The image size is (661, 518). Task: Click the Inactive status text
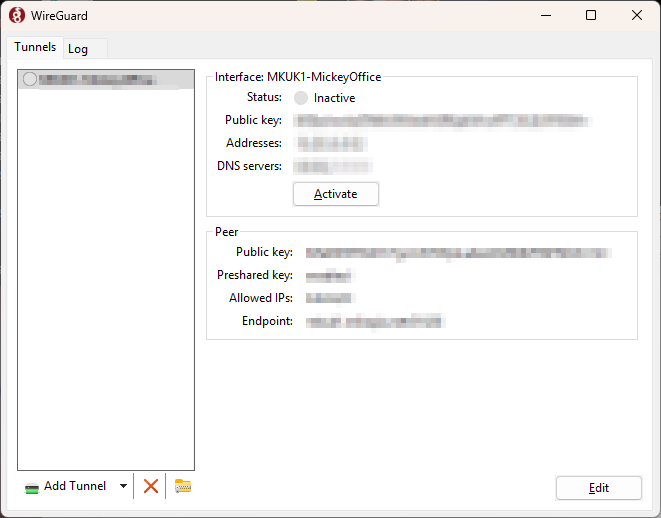point(334,98)
